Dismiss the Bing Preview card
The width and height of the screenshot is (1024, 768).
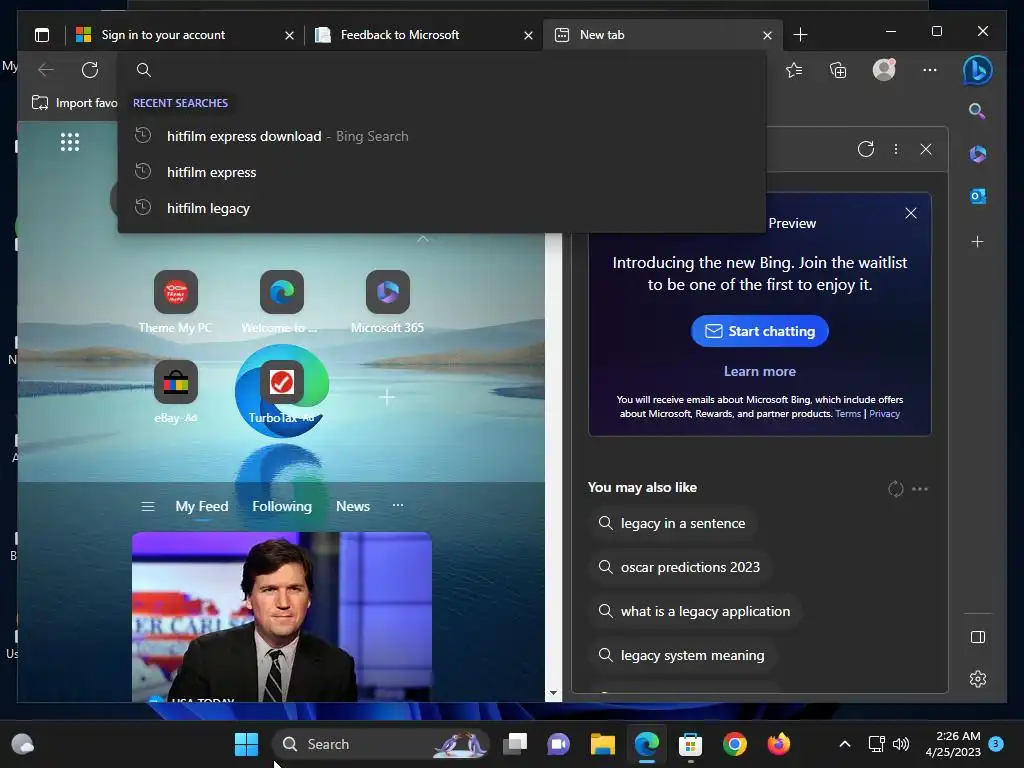[x=911, y=214]
